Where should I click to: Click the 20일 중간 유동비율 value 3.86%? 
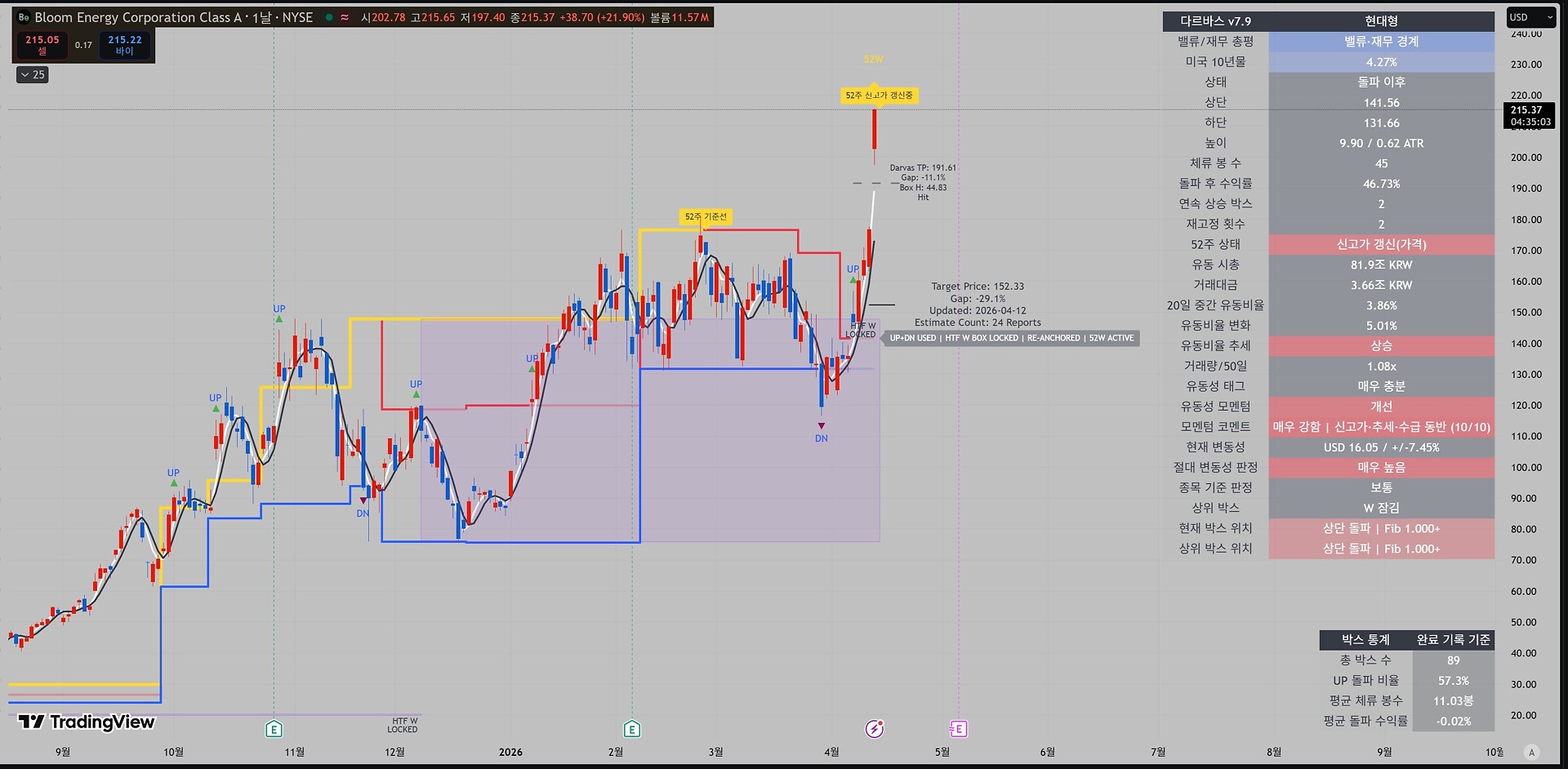click(x=1381, y=305)
